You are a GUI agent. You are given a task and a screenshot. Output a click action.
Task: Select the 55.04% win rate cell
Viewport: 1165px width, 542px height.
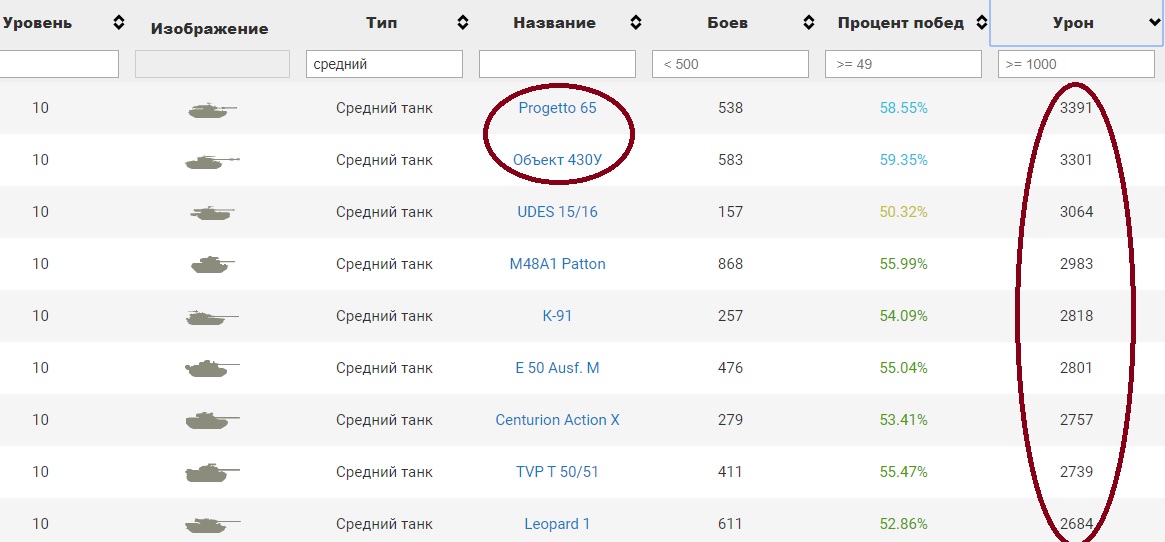click(x=903, y=368)
